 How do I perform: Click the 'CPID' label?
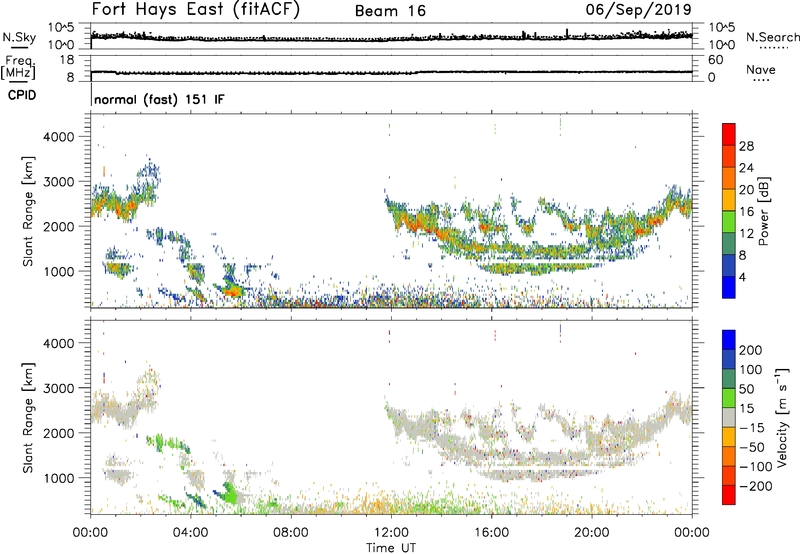(22, 95)
